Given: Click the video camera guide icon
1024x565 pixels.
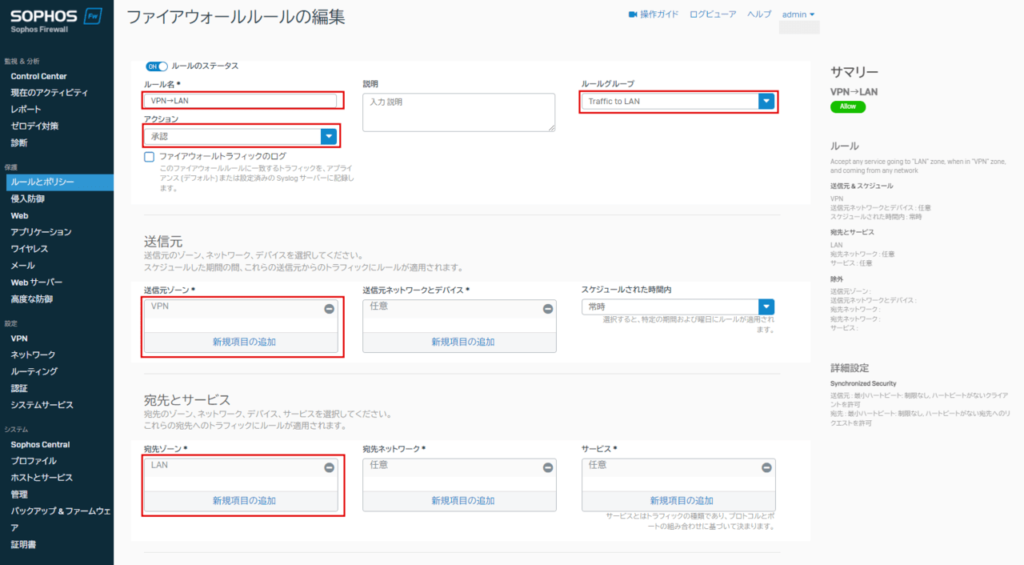Looking at the screenshot, I should (x=632, y=14).
